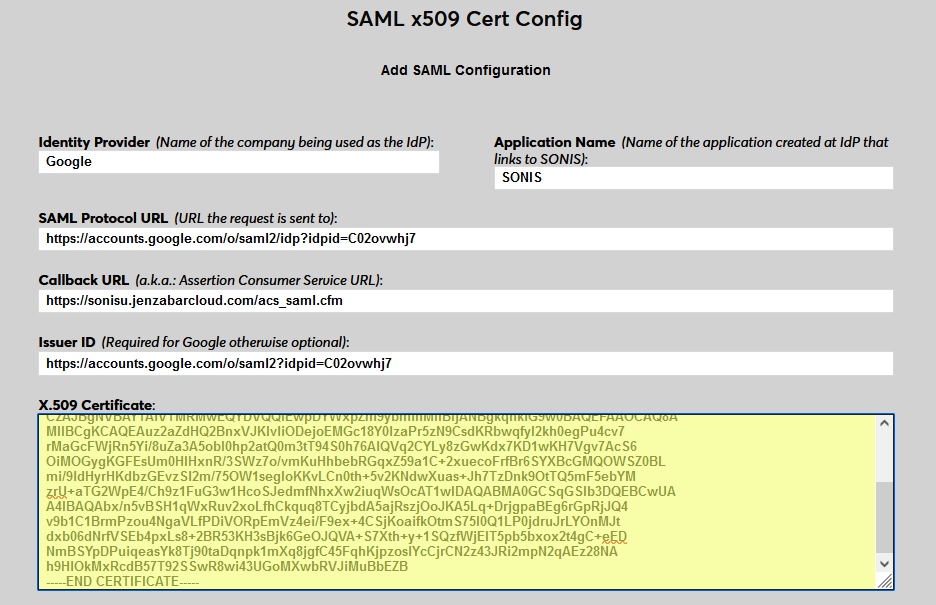936x605 pixels.
Task: Click the SAML x509 Cert Config title
Action: [x=465, y=19]
